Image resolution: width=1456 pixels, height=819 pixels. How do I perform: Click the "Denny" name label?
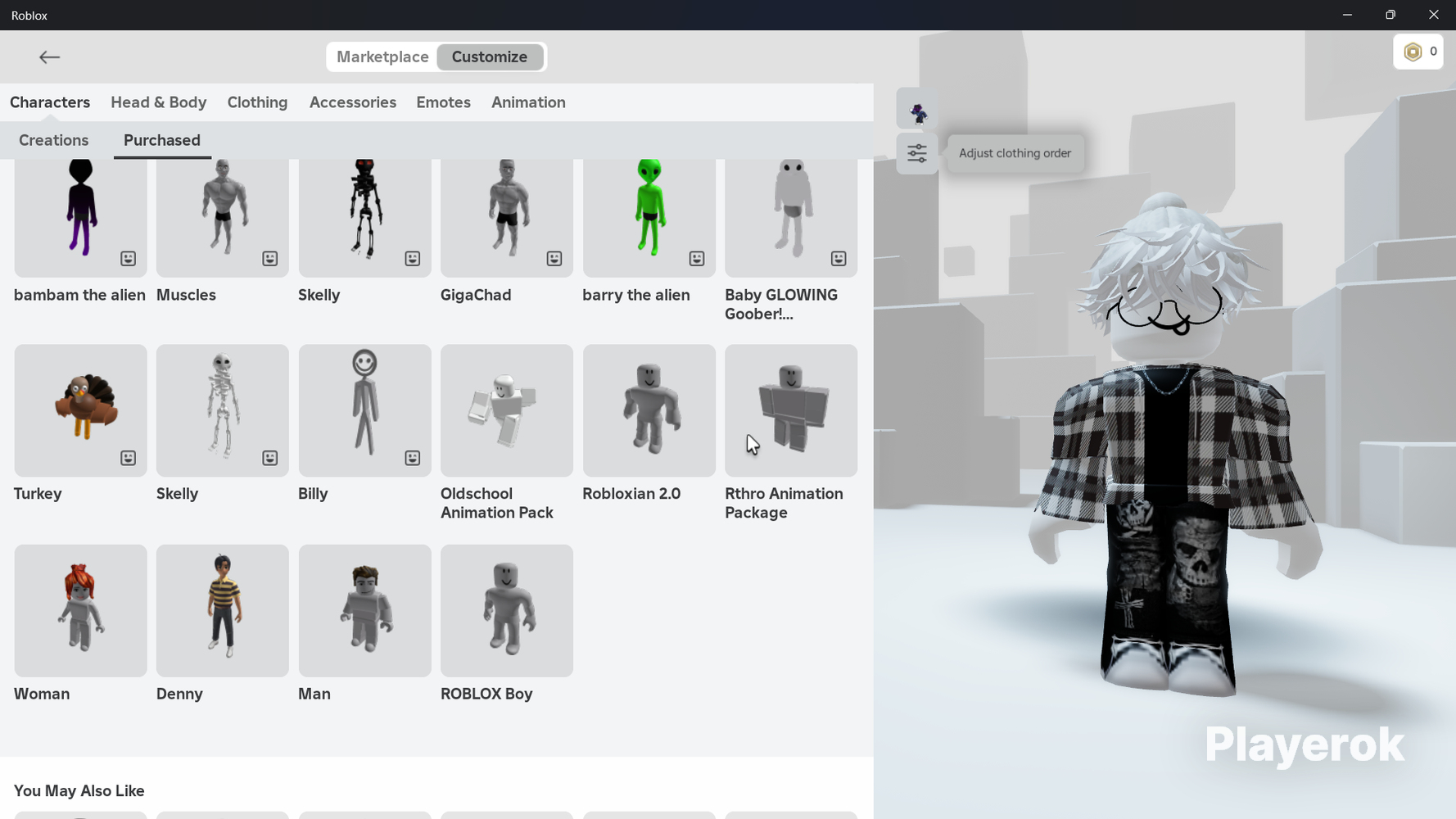[x=179, y=694]
